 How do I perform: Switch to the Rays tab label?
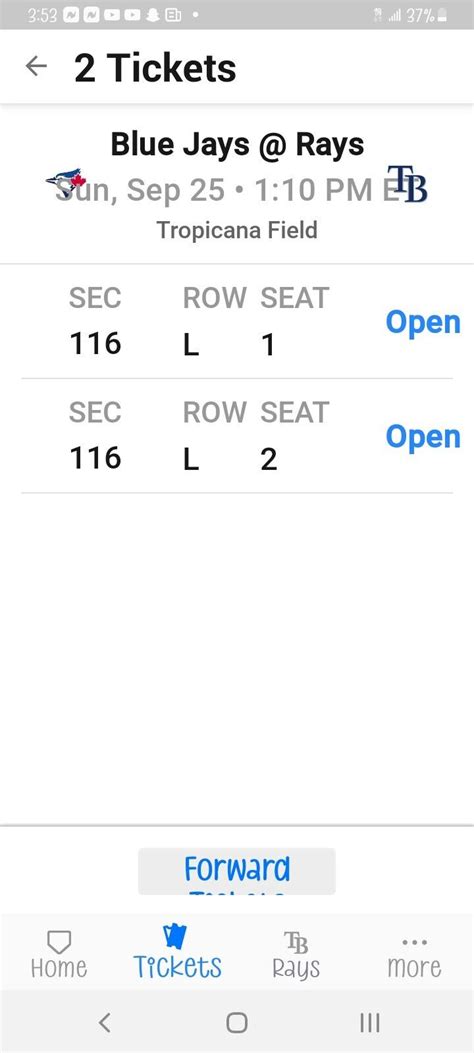296,969
